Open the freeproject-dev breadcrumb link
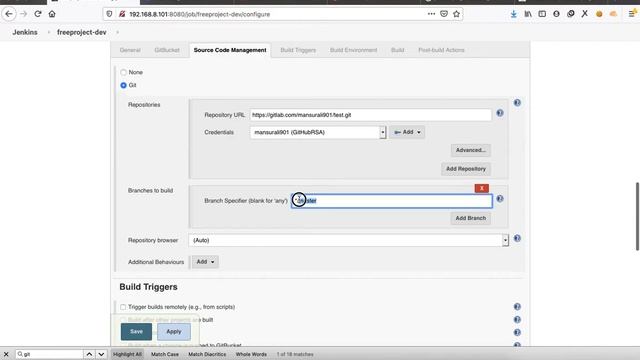The width and height of the screenshot is (640, 360). pos(82,32)
